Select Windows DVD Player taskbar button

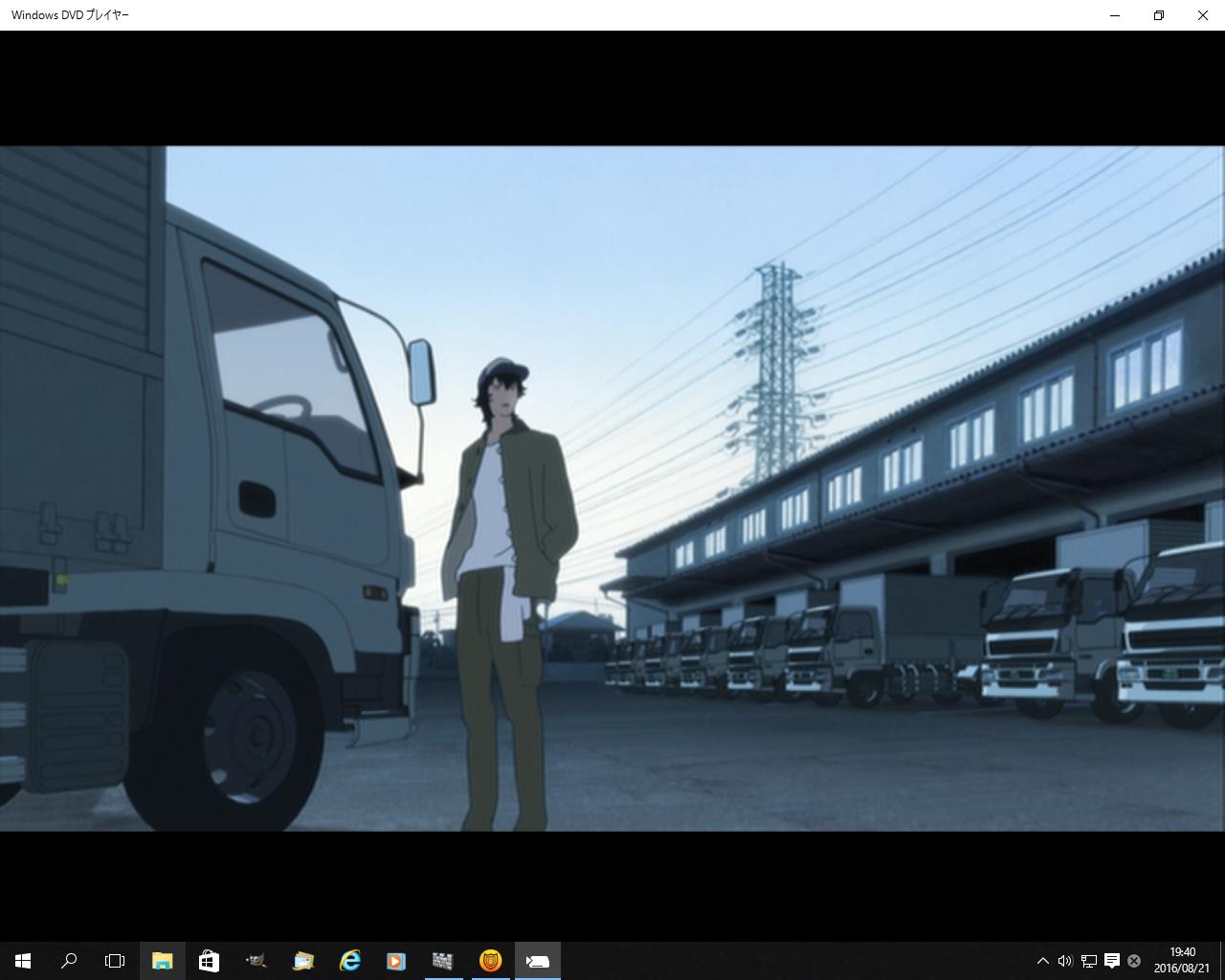coord(537,961)
